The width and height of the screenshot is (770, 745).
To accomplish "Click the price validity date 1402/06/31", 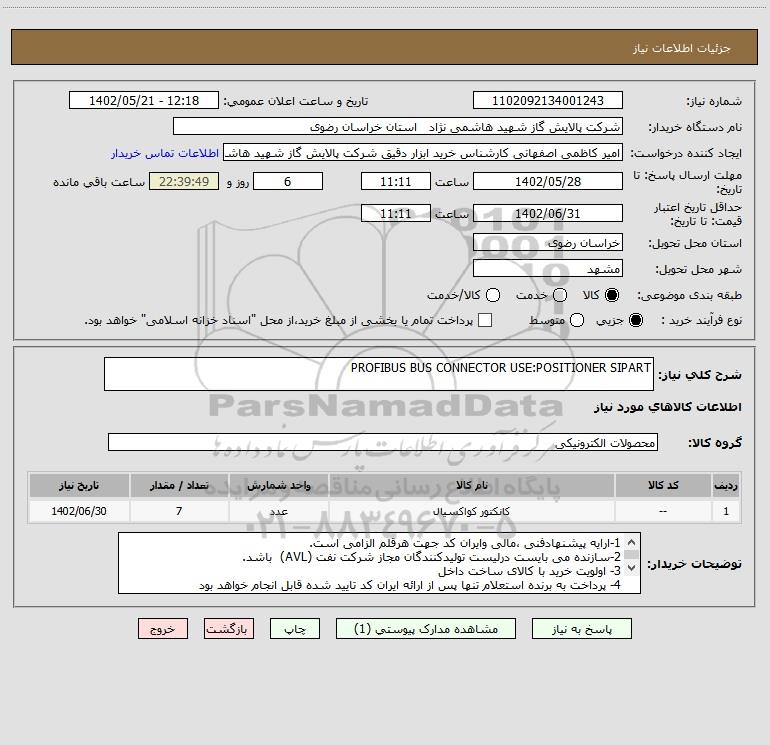I will pyautogui.click(x=548, y=213).
